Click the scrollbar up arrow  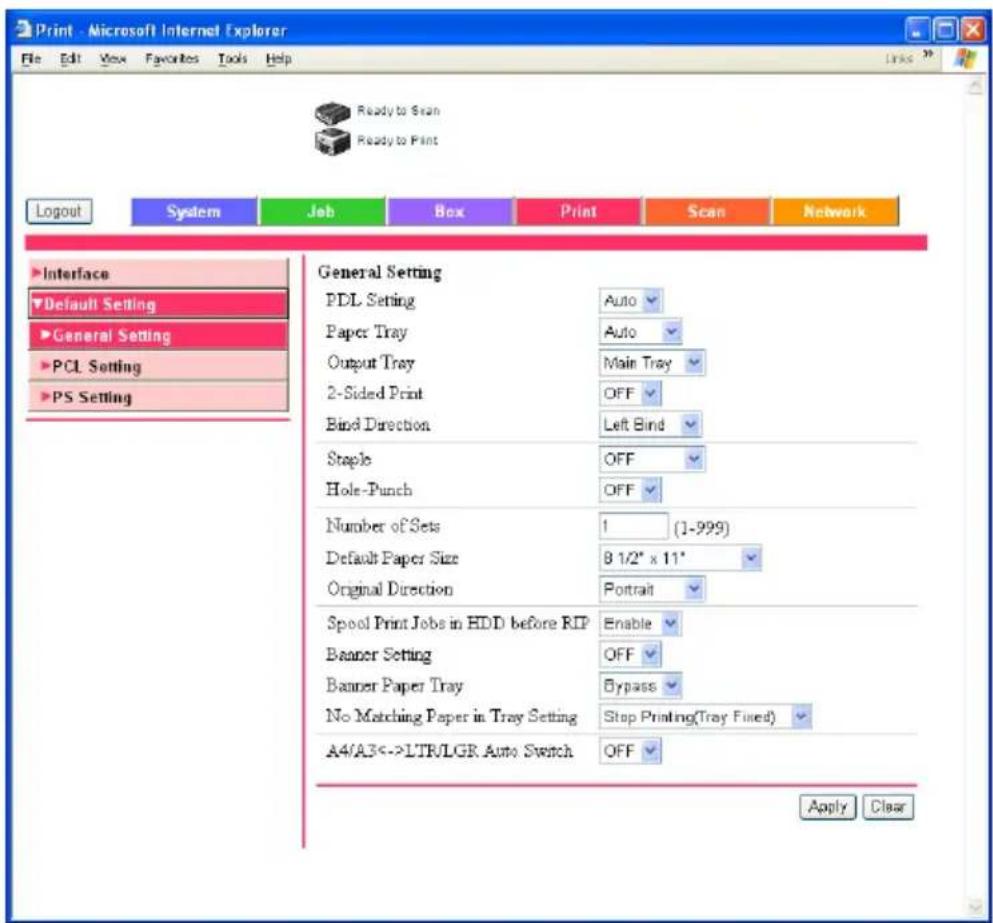click(x=975, y=86)
